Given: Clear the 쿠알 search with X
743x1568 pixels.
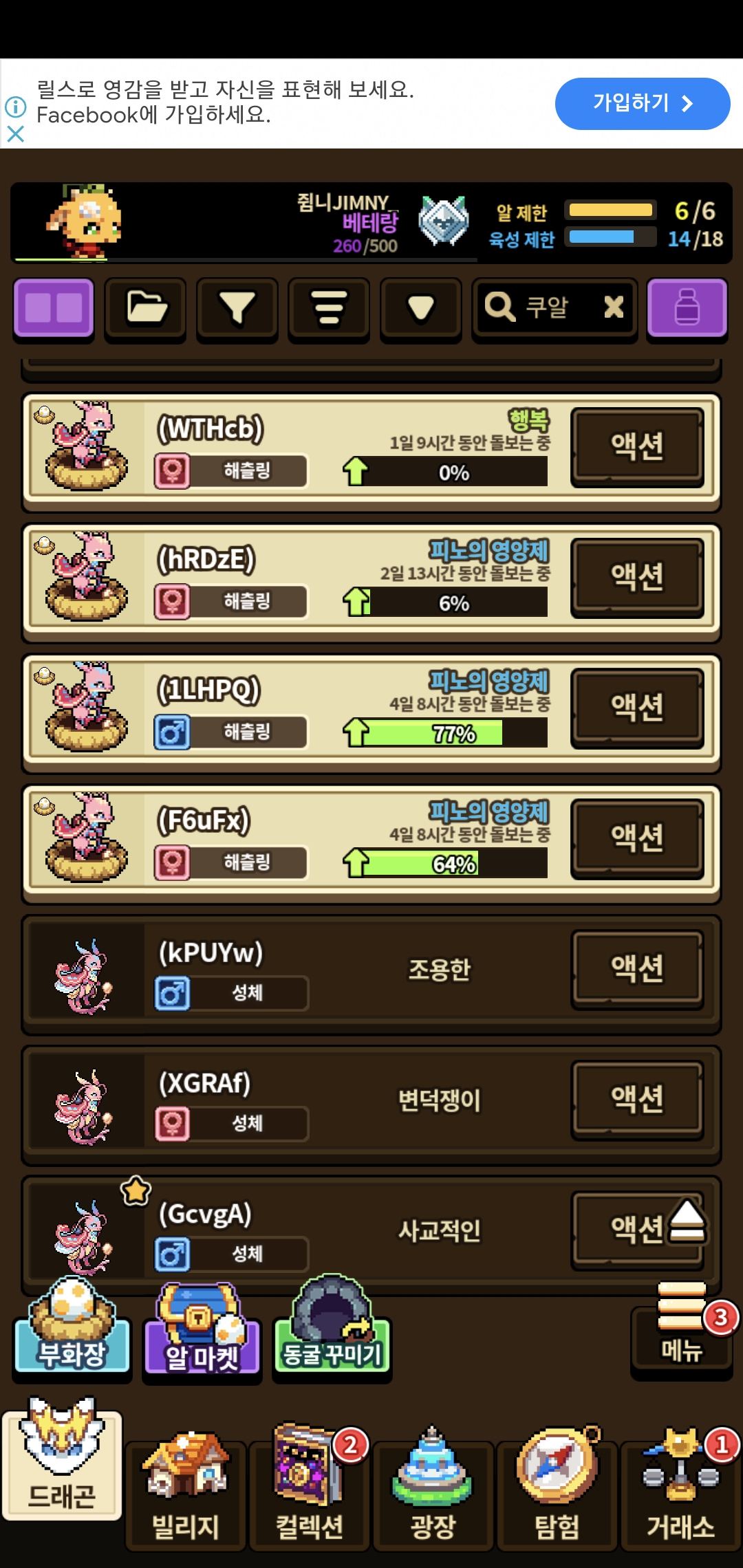Looking at the screenshot, I should 614,307.
